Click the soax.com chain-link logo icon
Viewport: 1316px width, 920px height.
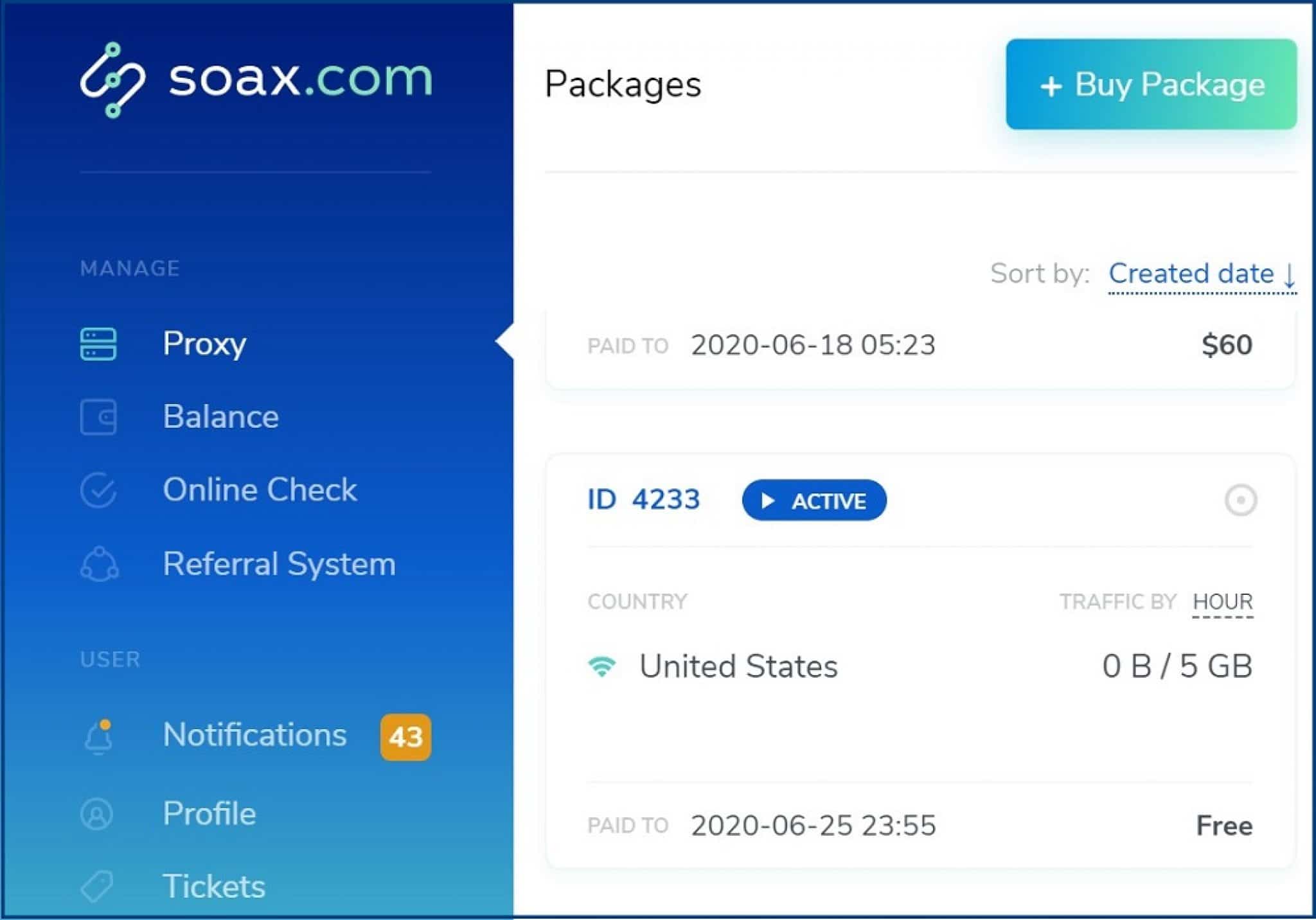click(x=112, y=80)
